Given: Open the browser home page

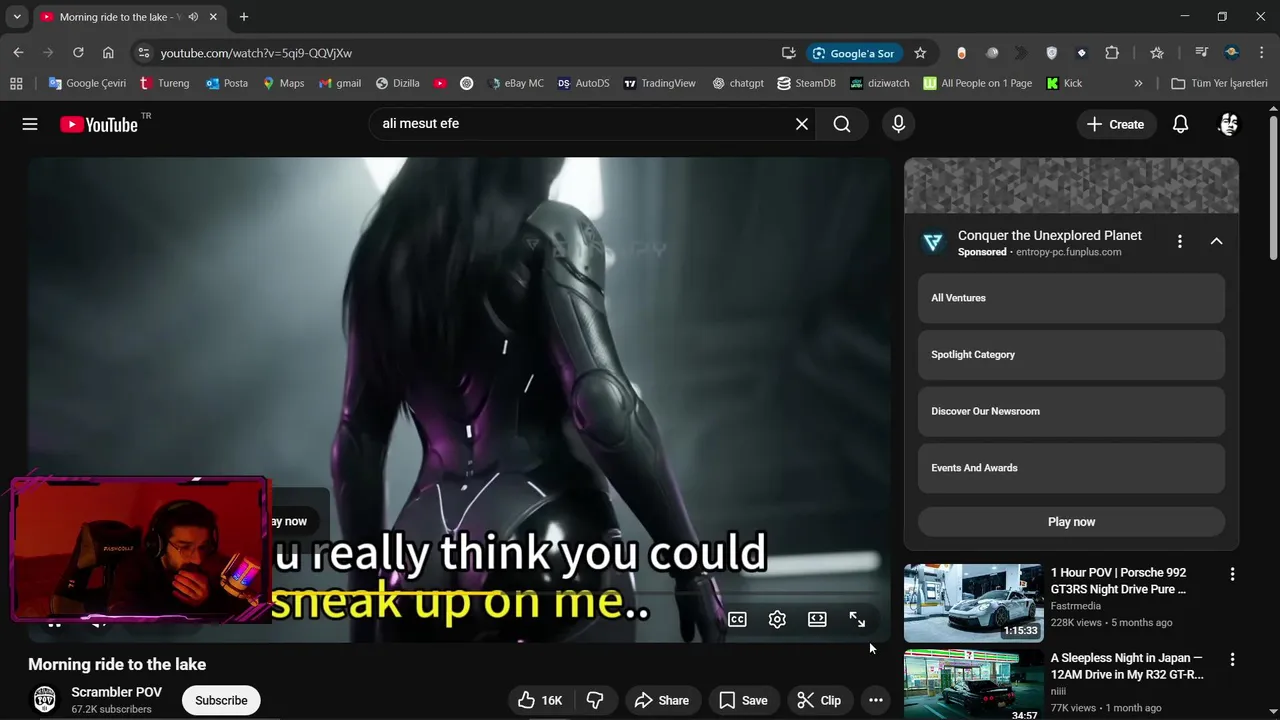Looking at the screenshot, I should [x=108, y=53].
